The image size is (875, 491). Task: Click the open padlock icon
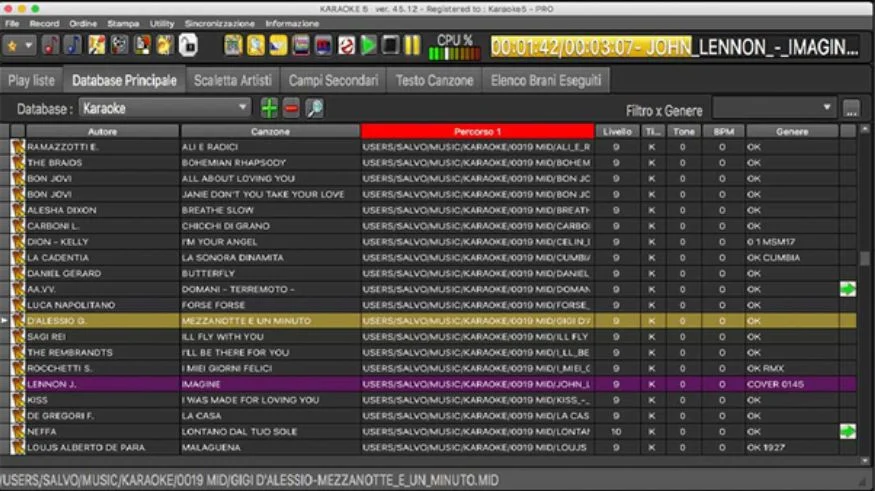coord(188,45)
